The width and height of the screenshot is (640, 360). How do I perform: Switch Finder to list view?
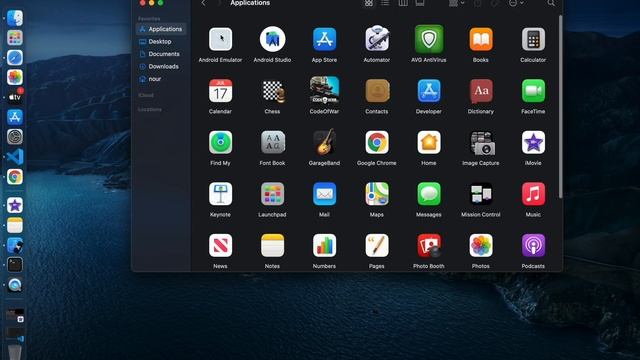point(385,3)
